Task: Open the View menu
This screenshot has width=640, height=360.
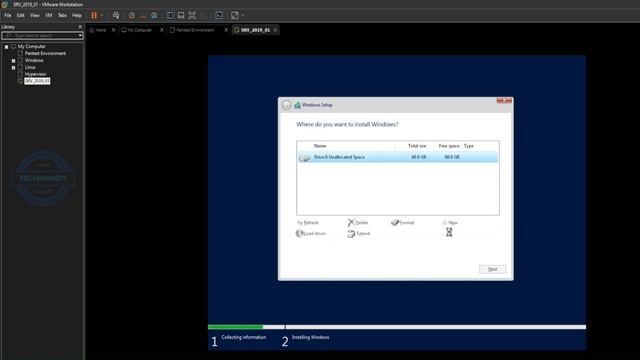Action: point(35,16)
